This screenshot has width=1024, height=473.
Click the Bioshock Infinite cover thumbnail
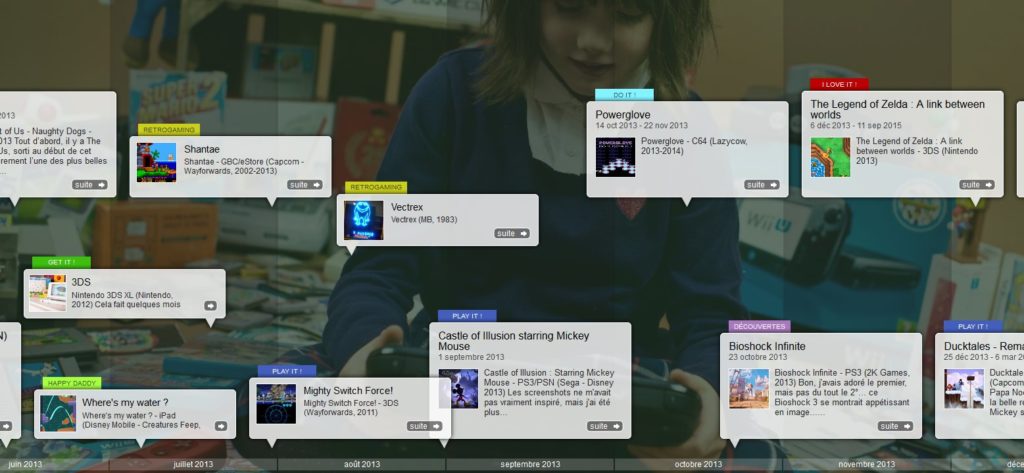pos(748,388)
